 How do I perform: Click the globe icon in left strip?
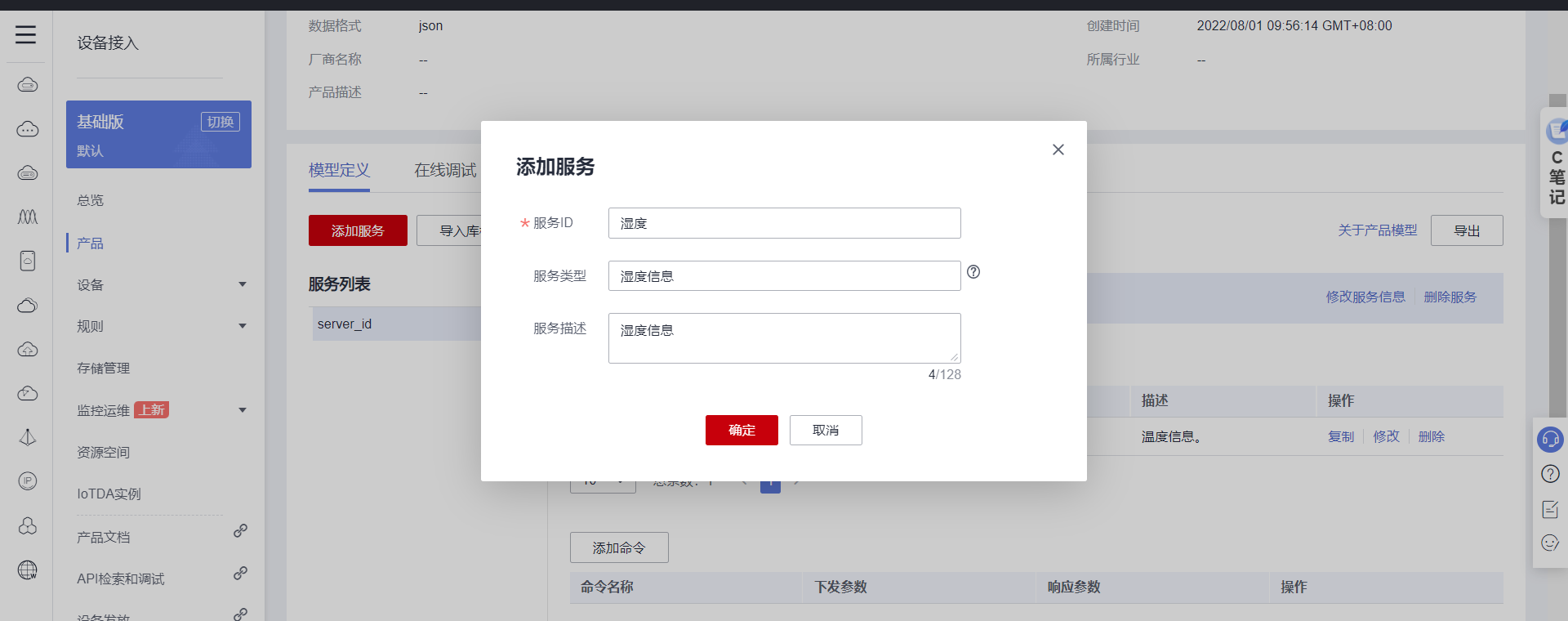click(x=28, y=570)
